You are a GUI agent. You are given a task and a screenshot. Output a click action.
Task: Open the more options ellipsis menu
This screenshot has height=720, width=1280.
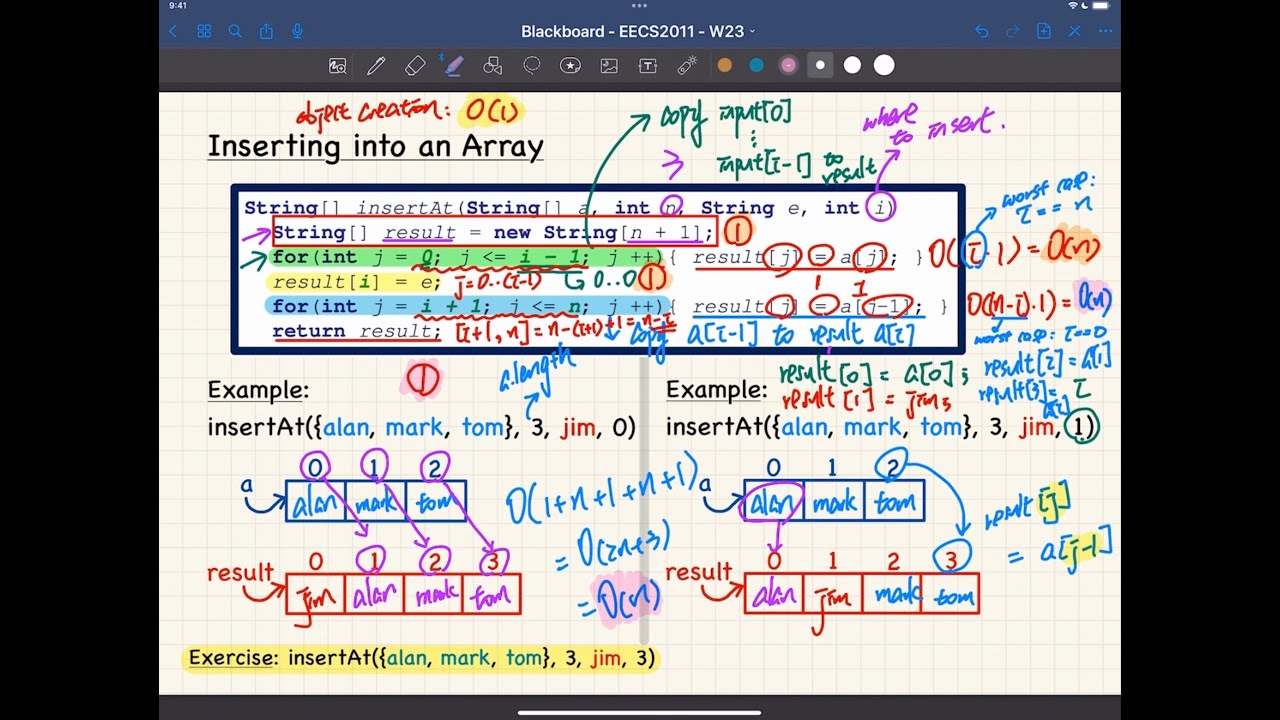point(1105,31)
